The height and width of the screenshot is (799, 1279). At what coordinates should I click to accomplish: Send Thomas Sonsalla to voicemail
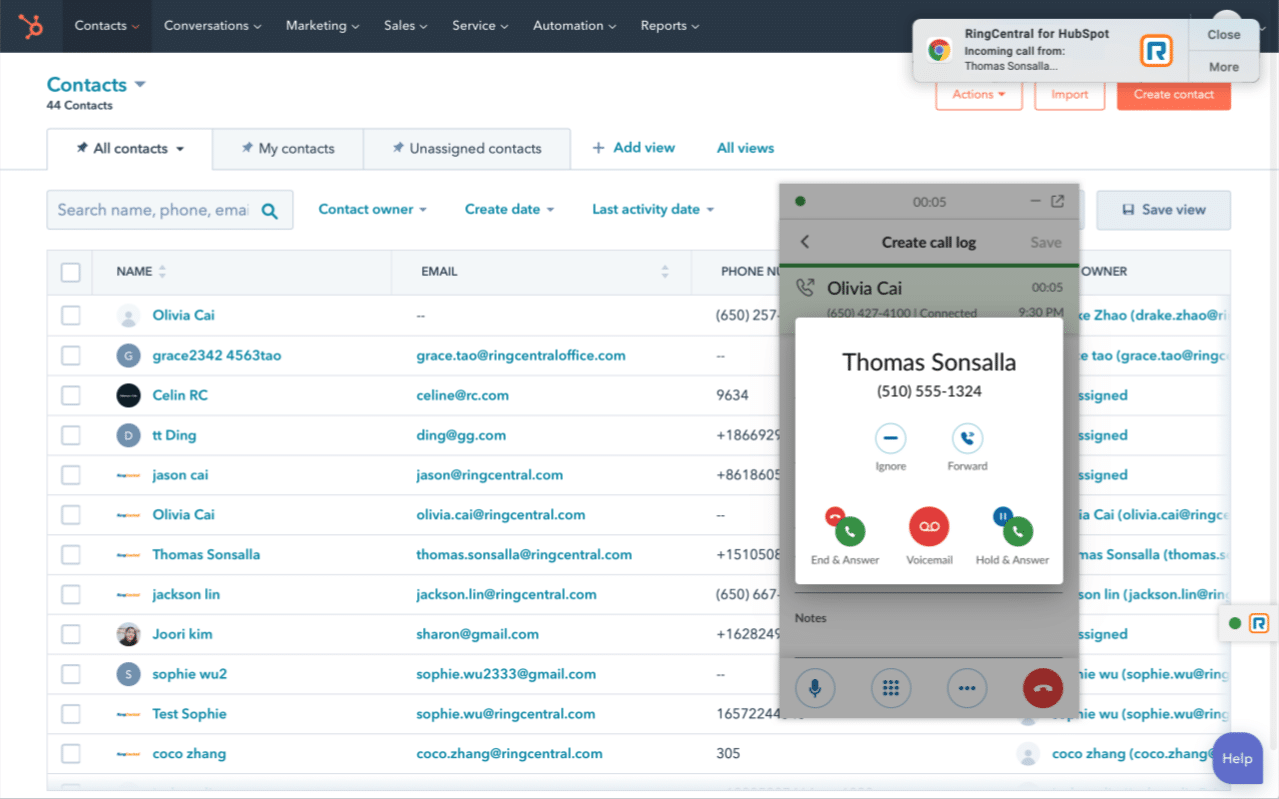point(928,527)
